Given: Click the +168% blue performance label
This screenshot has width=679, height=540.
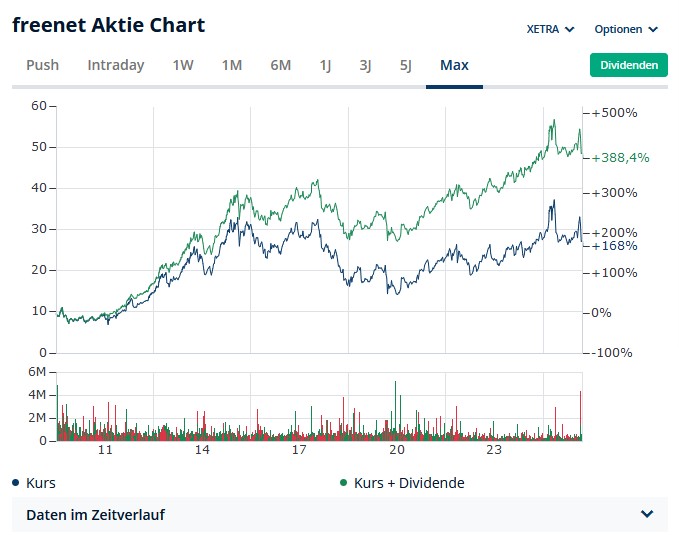Looking at the screenshot, I should click(615, 246).
